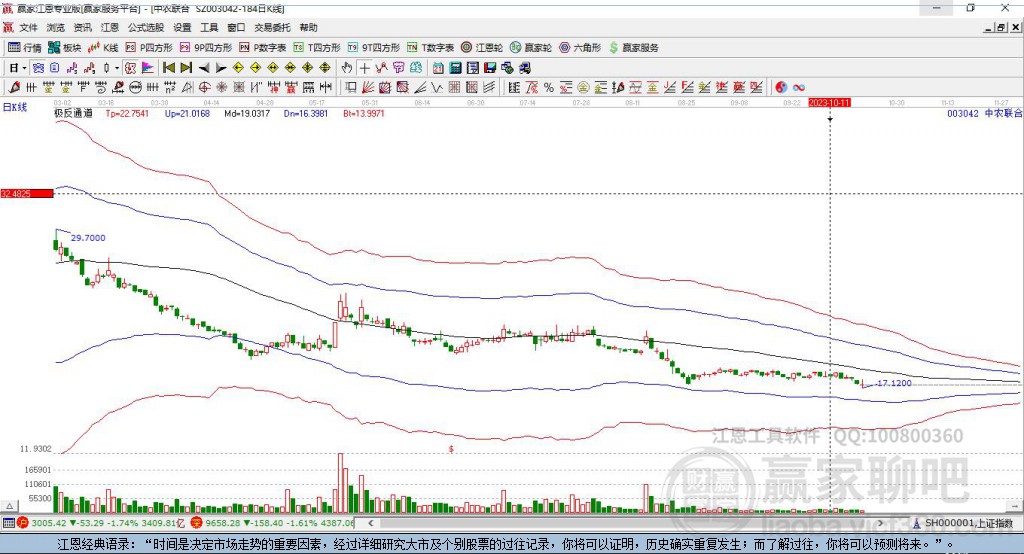The height and width of the screenshot is (554, 1024).
Task: Click the infinity symbol icon
Action: pos(799,87)
